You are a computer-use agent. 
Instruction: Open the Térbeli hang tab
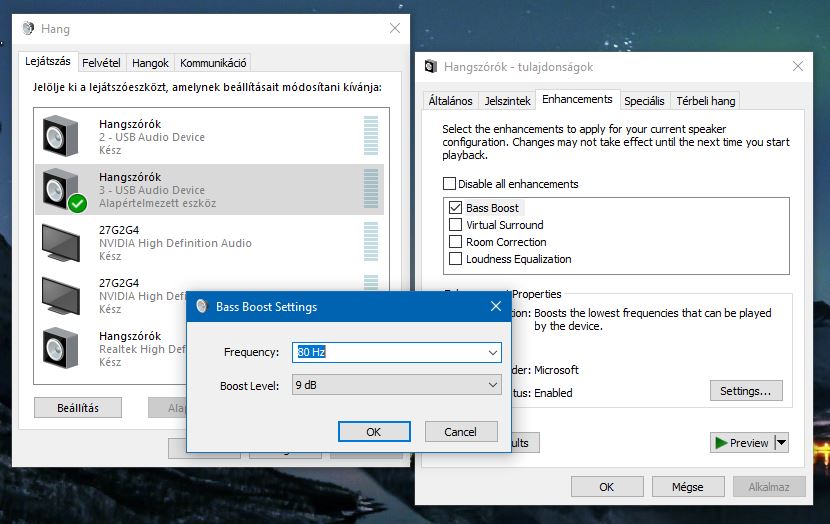[x=705, y=101]
